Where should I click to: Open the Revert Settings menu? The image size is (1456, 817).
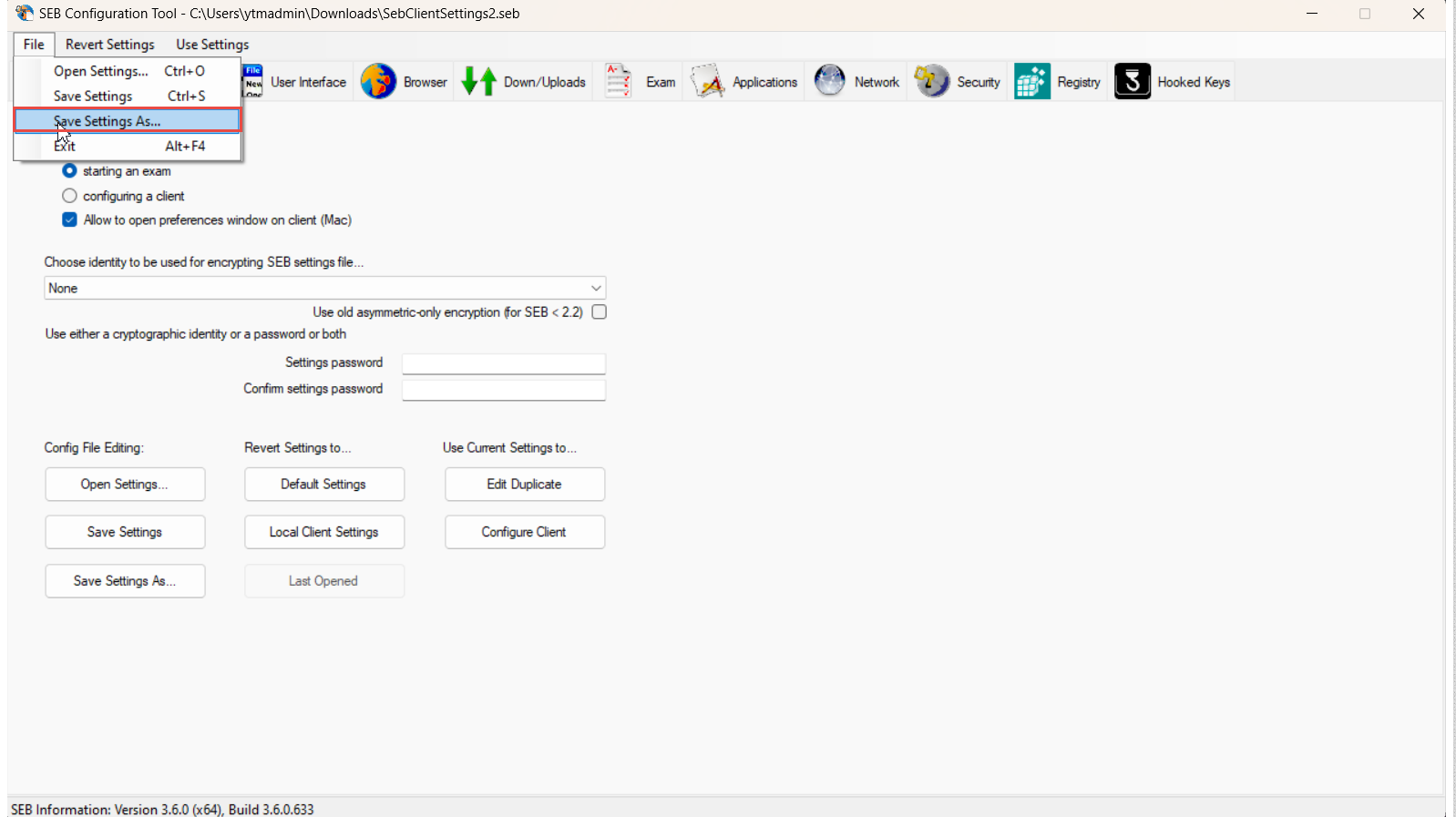(x=109, y=45)
